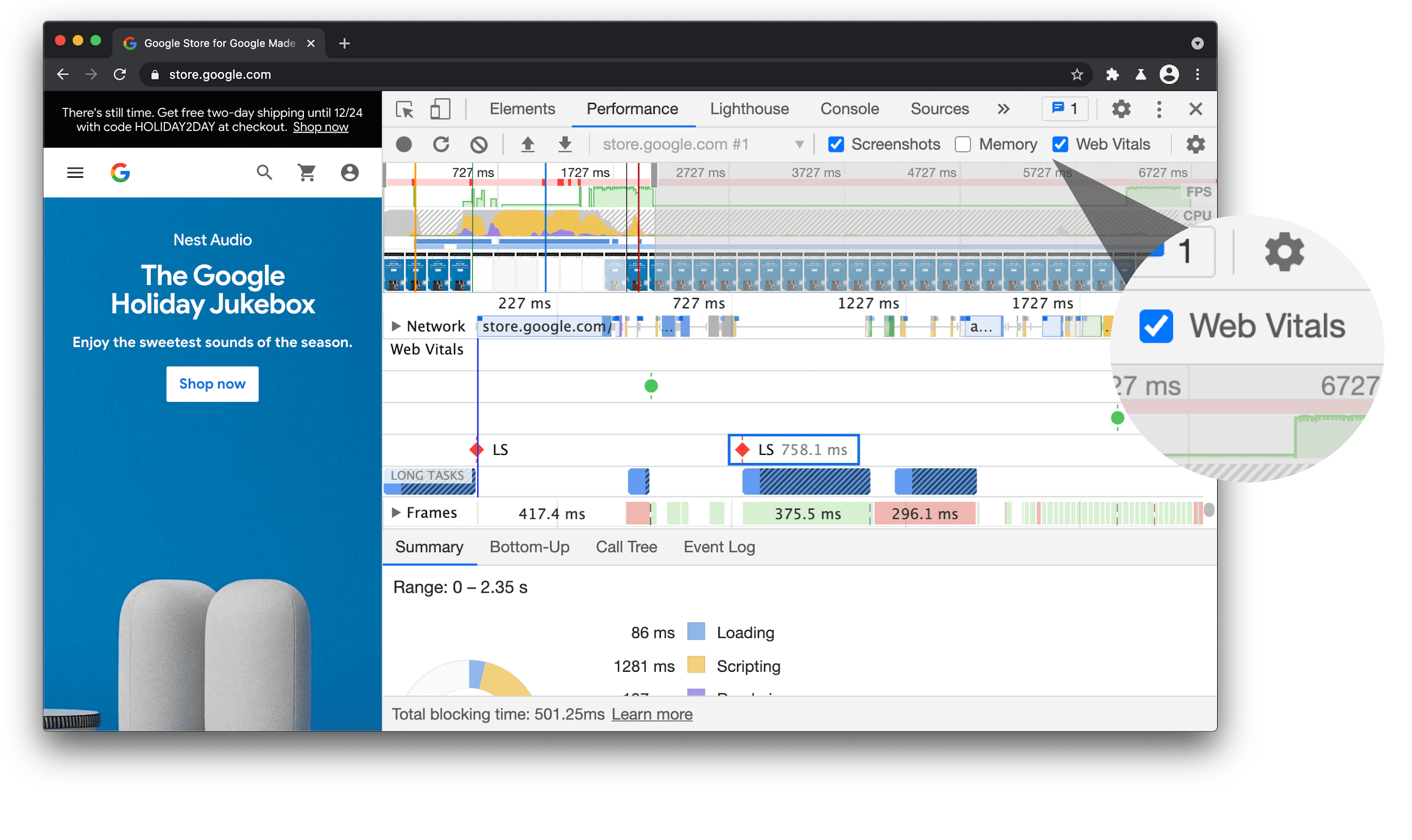Screen dimensions: 1412x840
Task: Expand the more DevTools panels chevron
Action: 1002,108
